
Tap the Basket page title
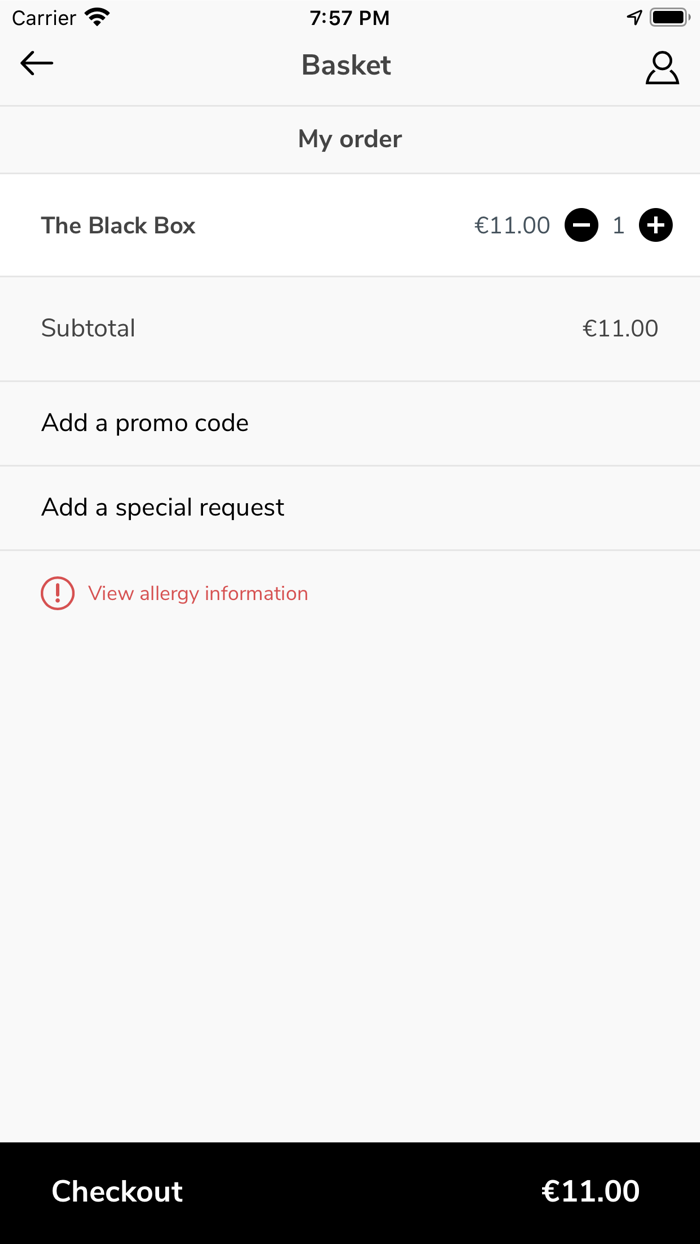(x=346, y=65)
